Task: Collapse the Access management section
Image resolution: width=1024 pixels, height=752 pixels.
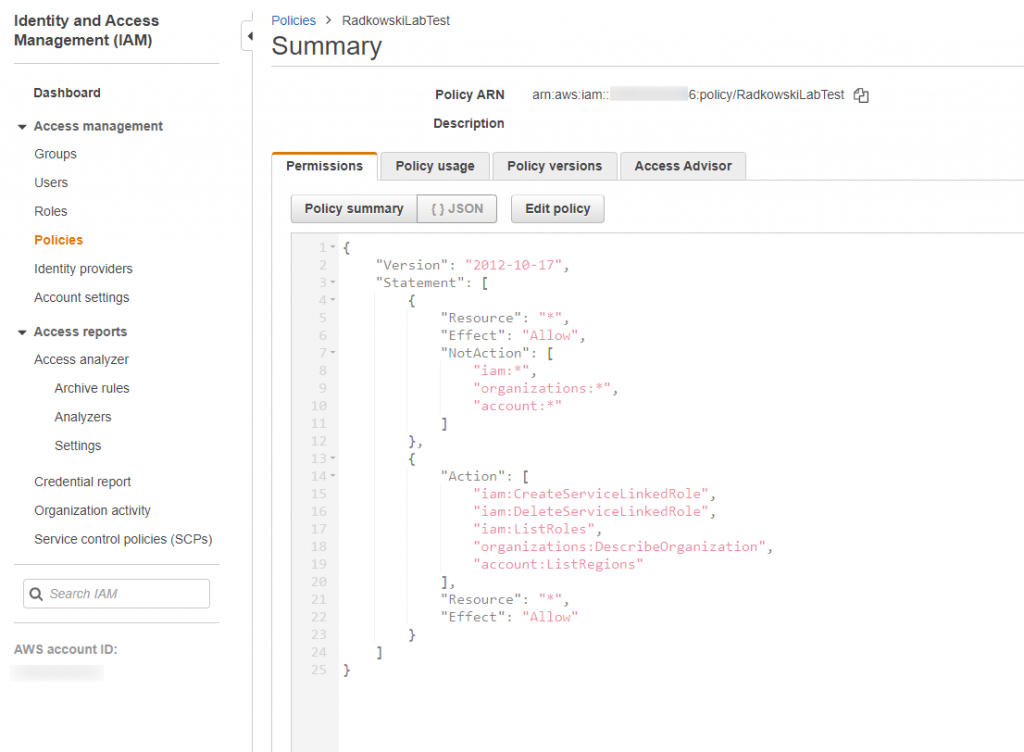Action: point(22,127)
